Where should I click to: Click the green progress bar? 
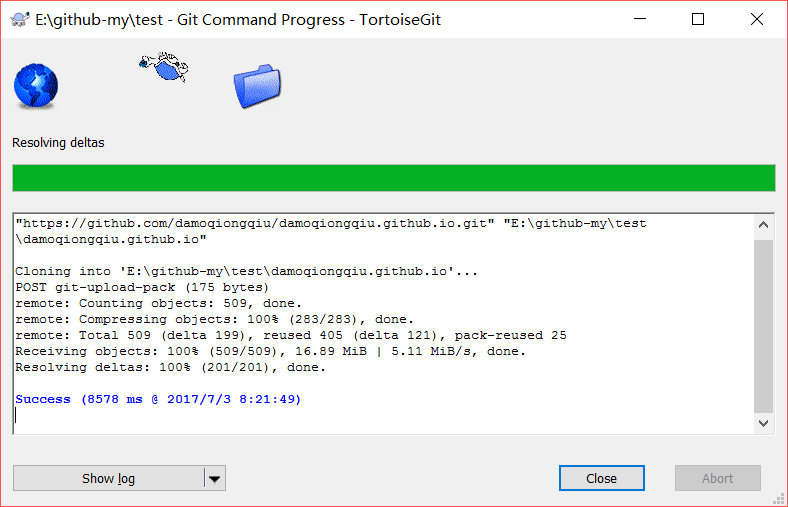pos(394,178)
